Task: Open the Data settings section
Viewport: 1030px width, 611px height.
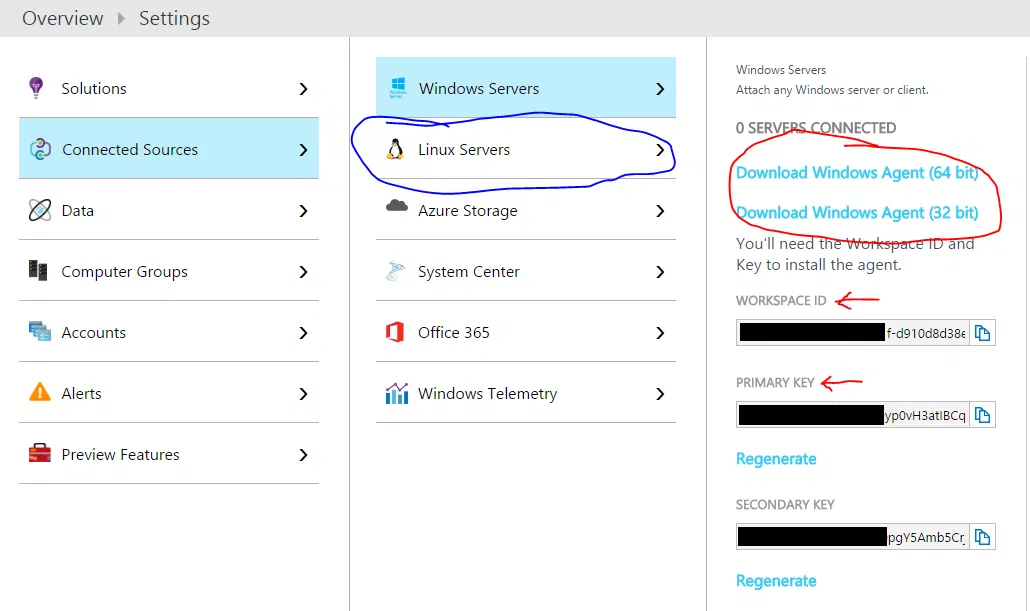Action: click(169, 210)
